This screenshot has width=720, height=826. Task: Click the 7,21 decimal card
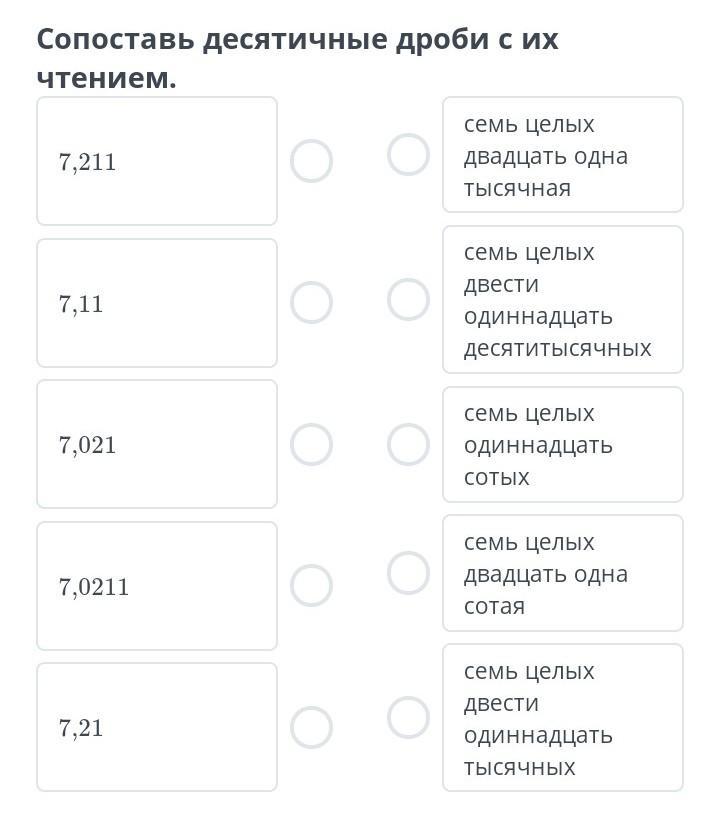(x=157, y=727)
